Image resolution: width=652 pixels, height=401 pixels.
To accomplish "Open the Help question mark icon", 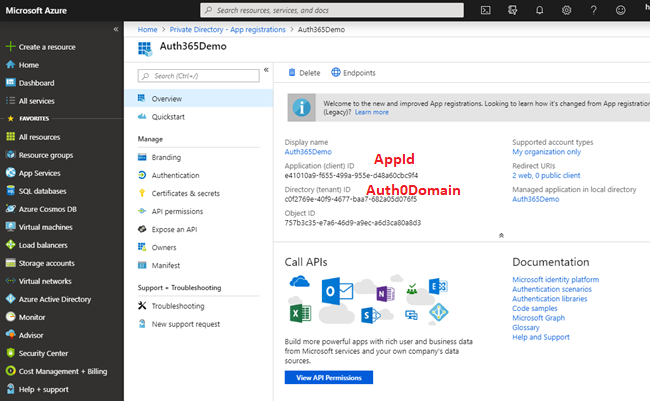I will pyautogui.click(x=593, y=10).
